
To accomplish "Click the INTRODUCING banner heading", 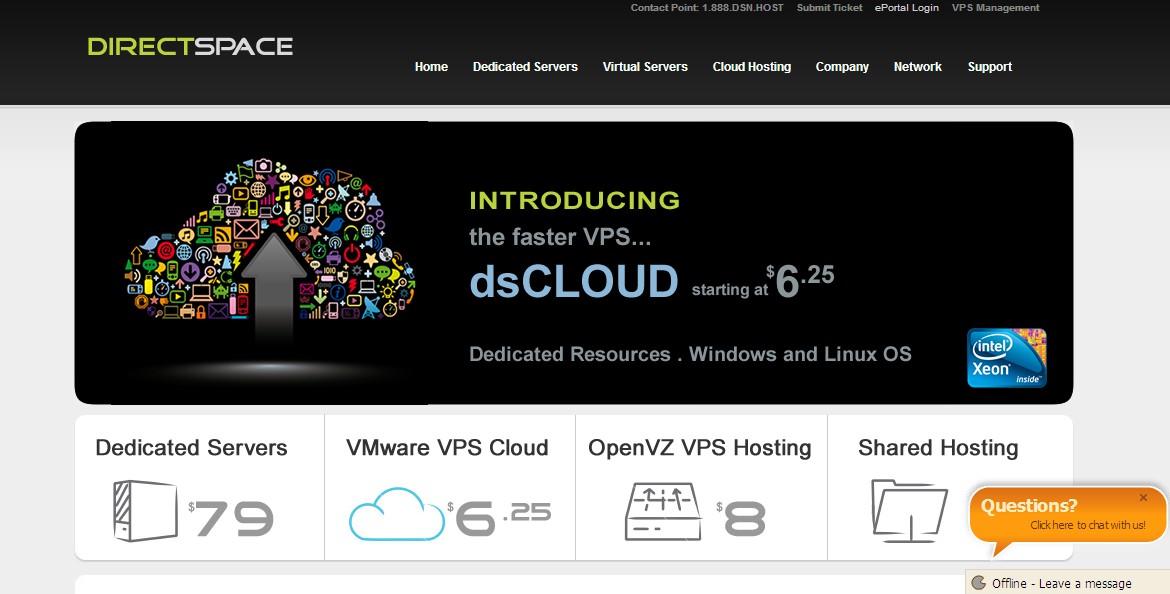I will point(575,200).
